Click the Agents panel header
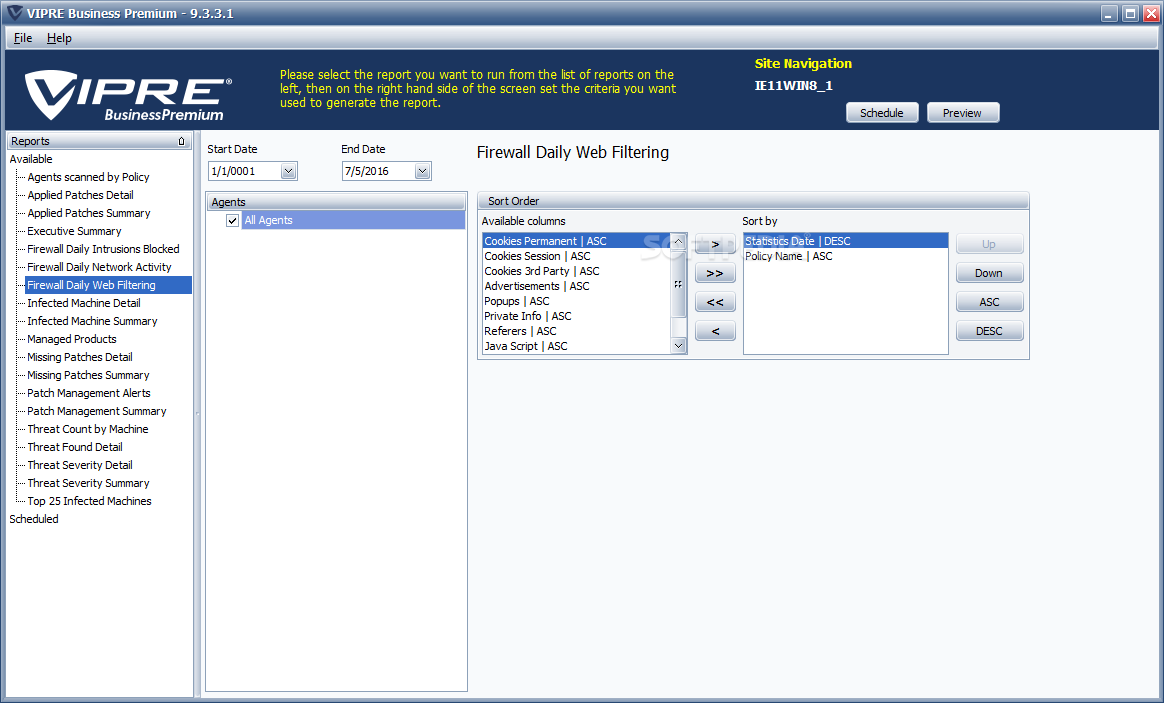Image resolution: width=1164 pixels, height=703 pixels. coord(336,202)
